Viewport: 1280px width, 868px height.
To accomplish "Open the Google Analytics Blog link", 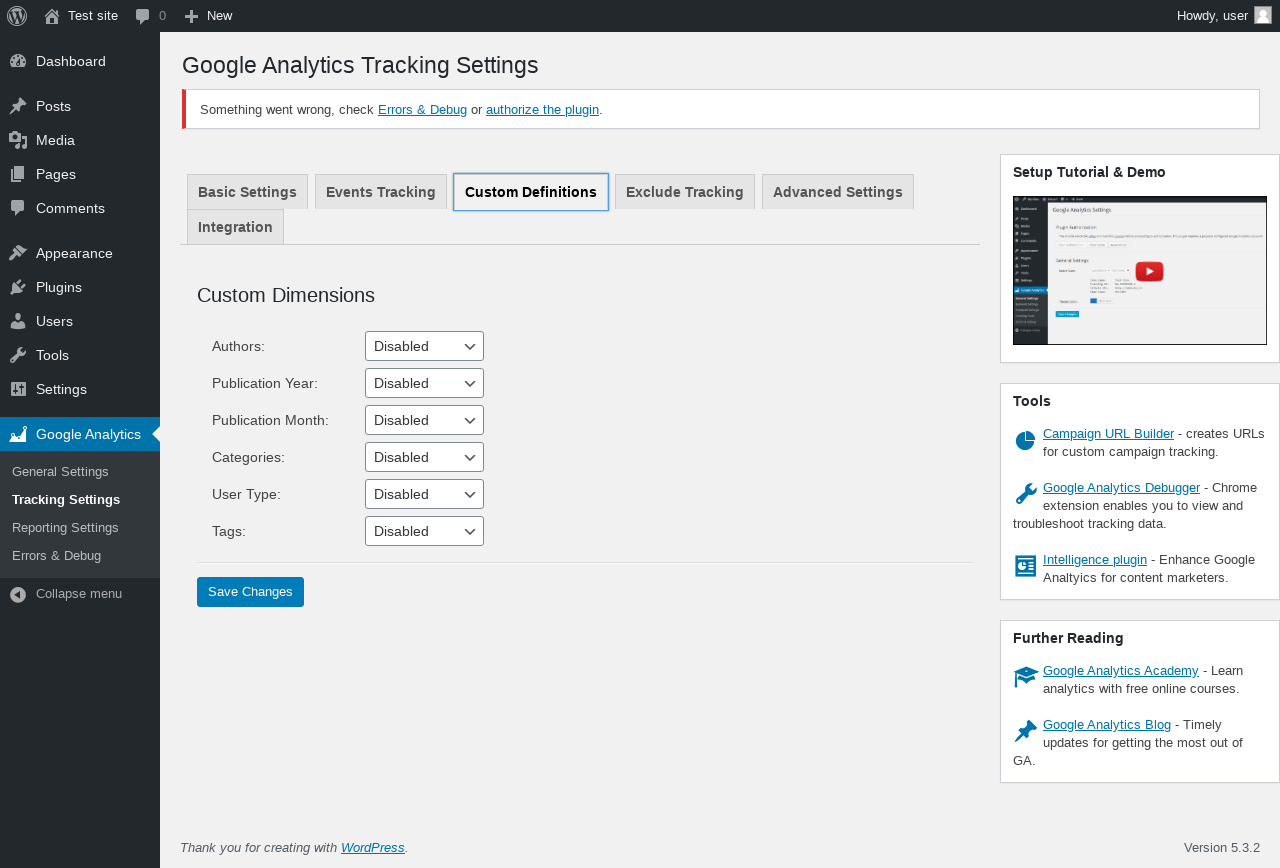I will click(x=1107, y=725).
